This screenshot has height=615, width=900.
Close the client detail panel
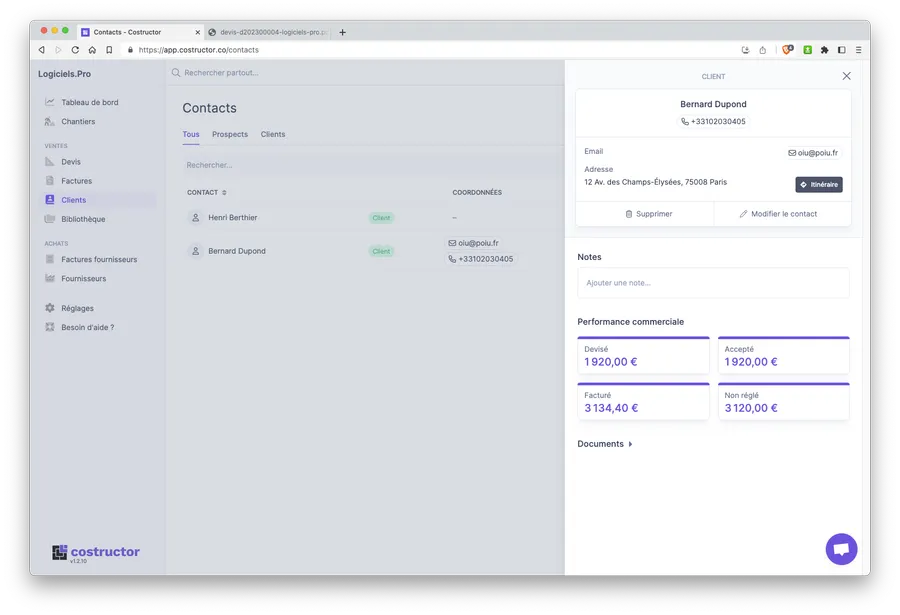(x=846, y=76)
